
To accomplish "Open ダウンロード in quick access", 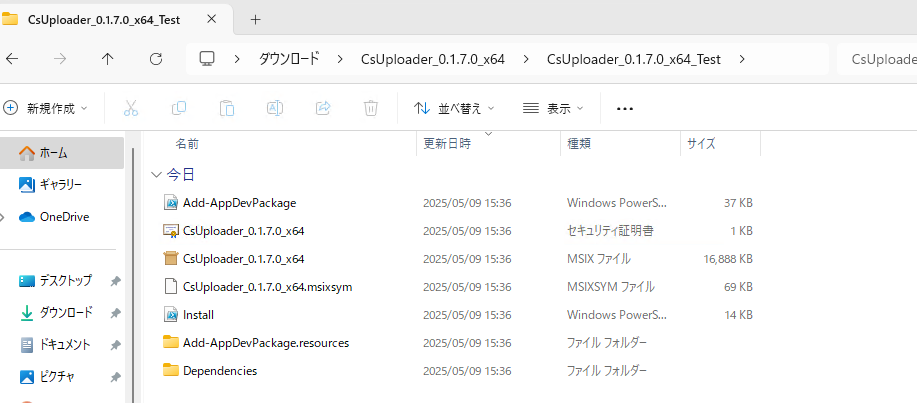I will 66,313.
